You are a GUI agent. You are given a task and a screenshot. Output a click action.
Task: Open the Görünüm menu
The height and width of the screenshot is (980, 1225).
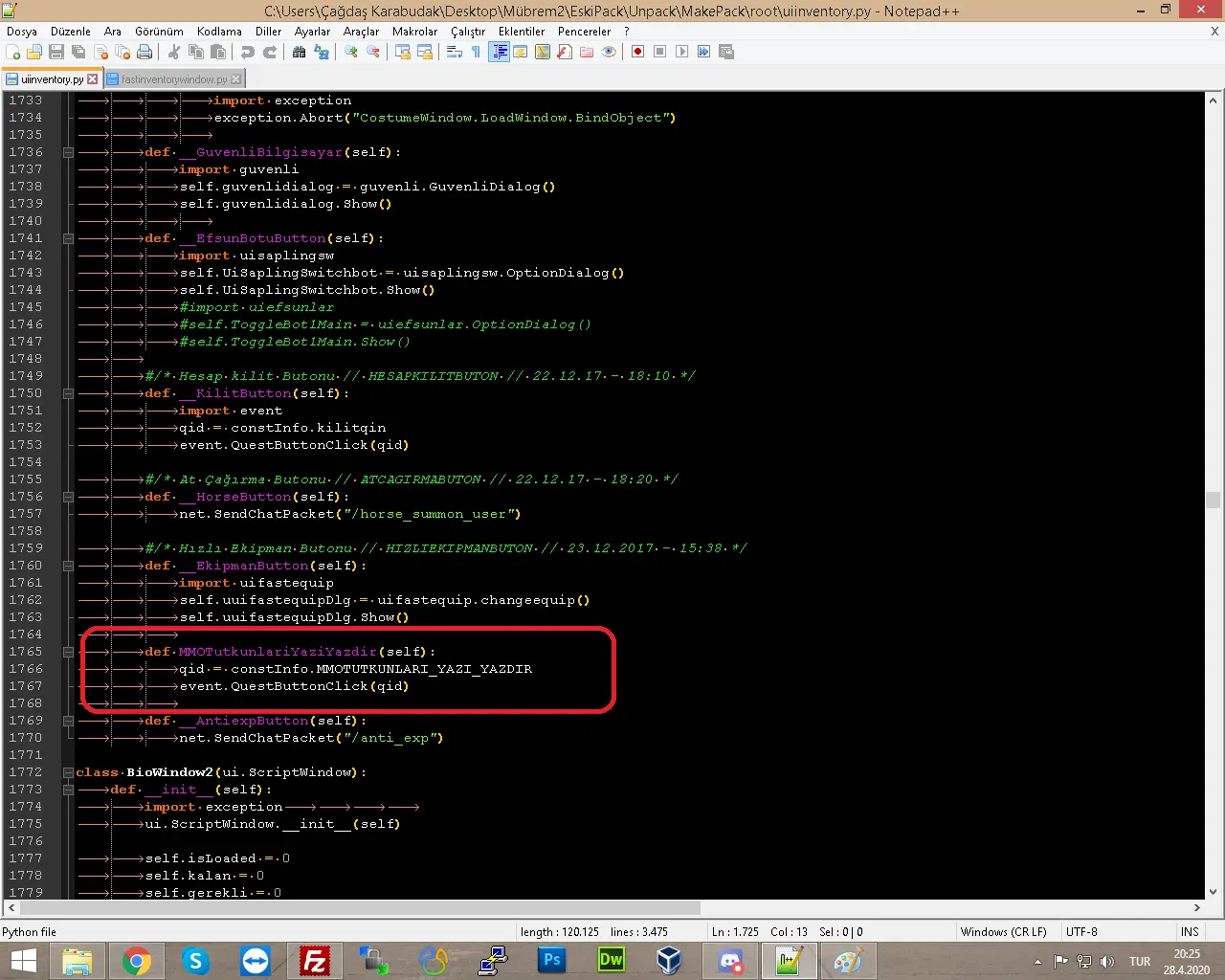159,32
